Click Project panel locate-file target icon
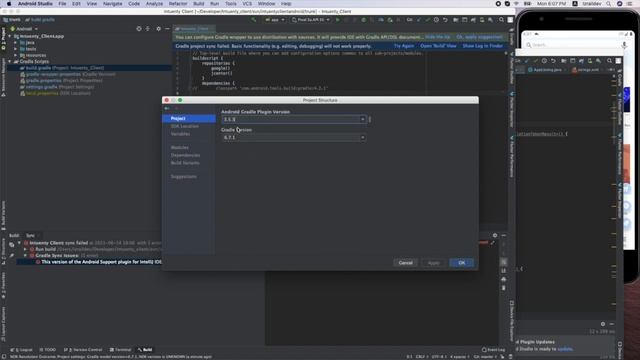The height and width of the screenshot is (360, 640). click(x=139, y=29)
